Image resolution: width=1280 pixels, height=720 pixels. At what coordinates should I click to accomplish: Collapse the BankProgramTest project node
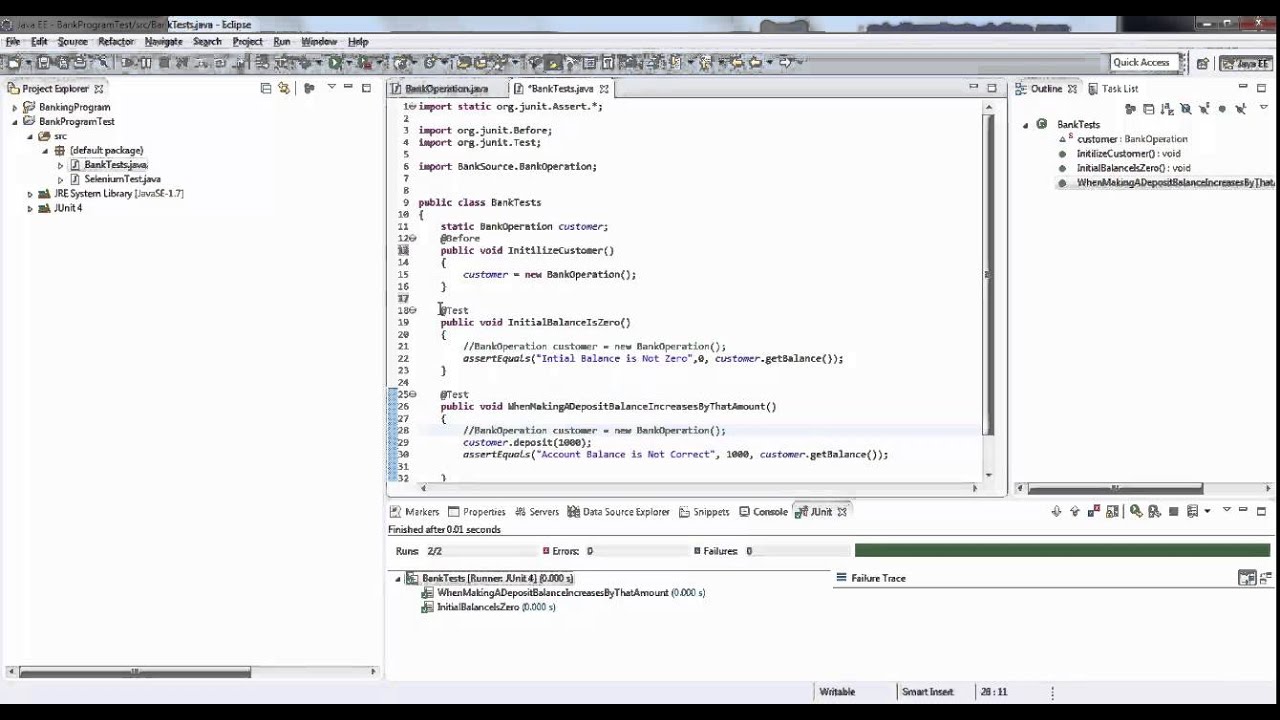coord(14,122)
